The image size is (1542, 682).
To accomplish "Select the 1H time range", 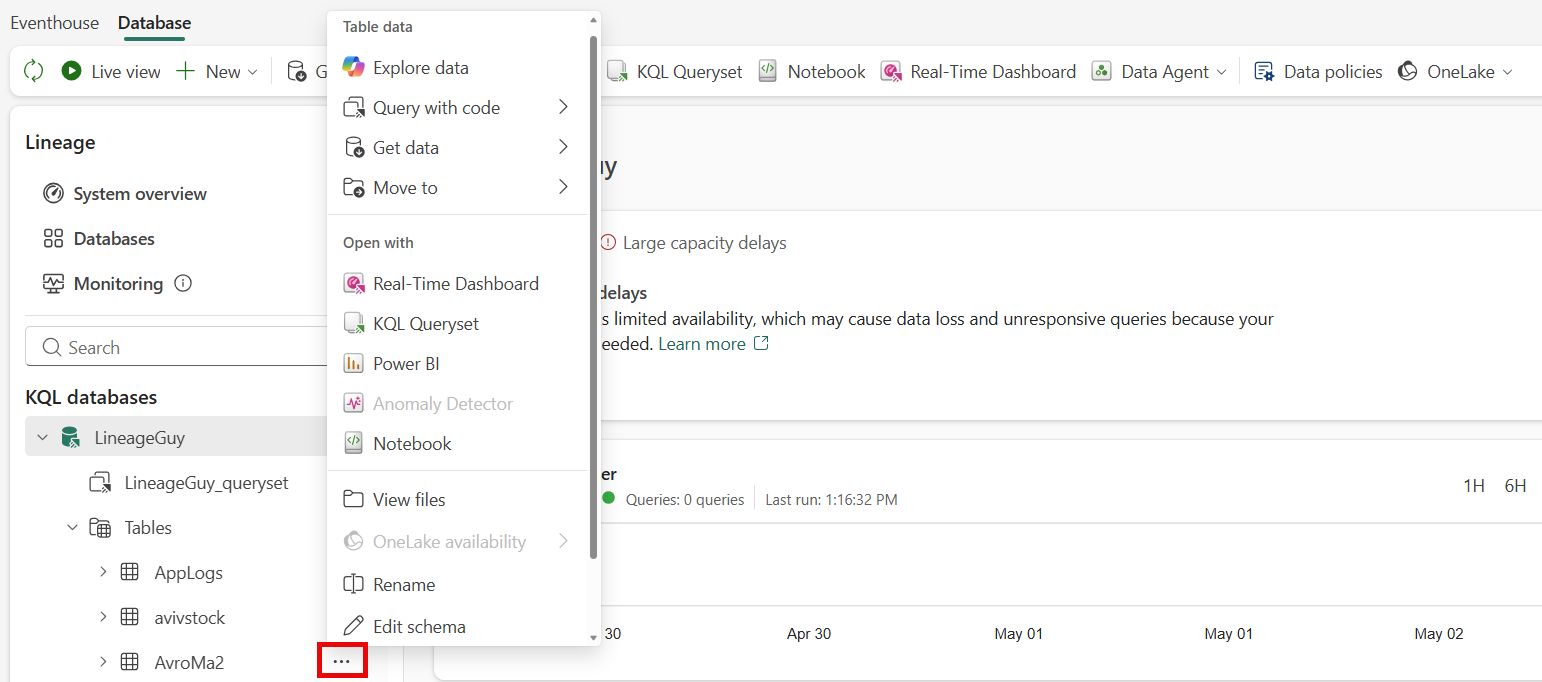I will (1474, 486).
